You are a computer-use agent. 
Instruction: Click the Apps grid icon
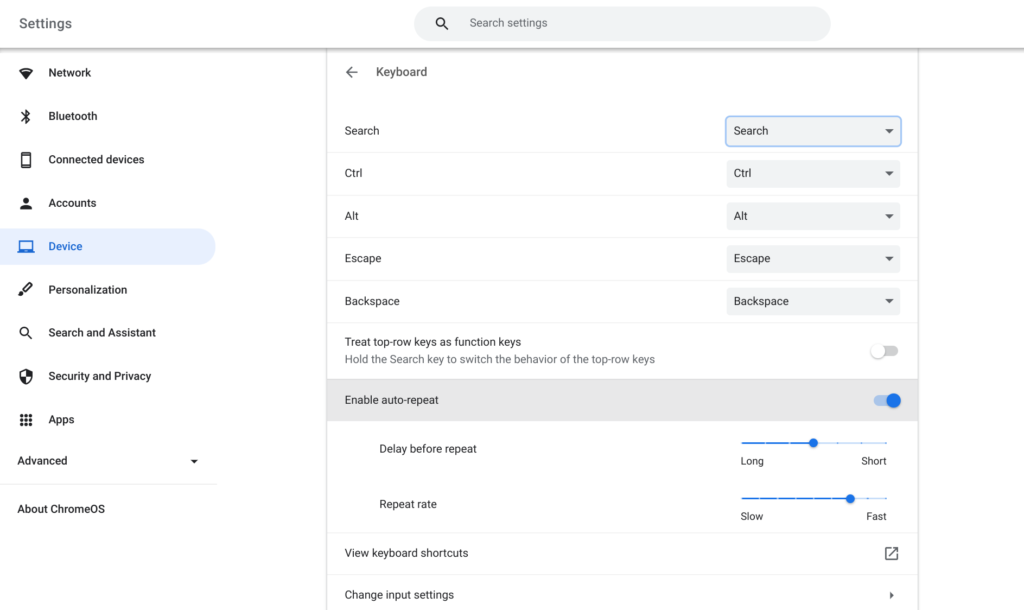point(27,419)
